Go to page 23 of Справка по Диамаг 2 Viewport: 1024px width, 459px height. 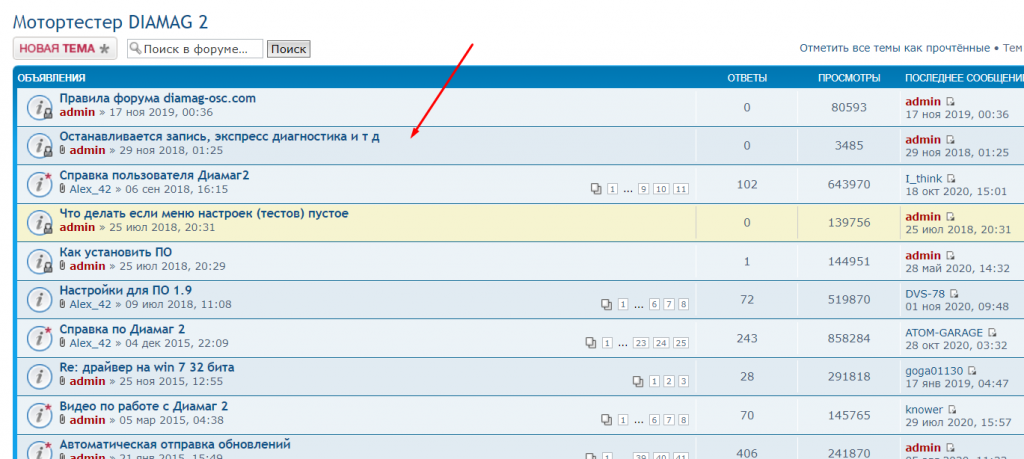(x=641, y=343)
